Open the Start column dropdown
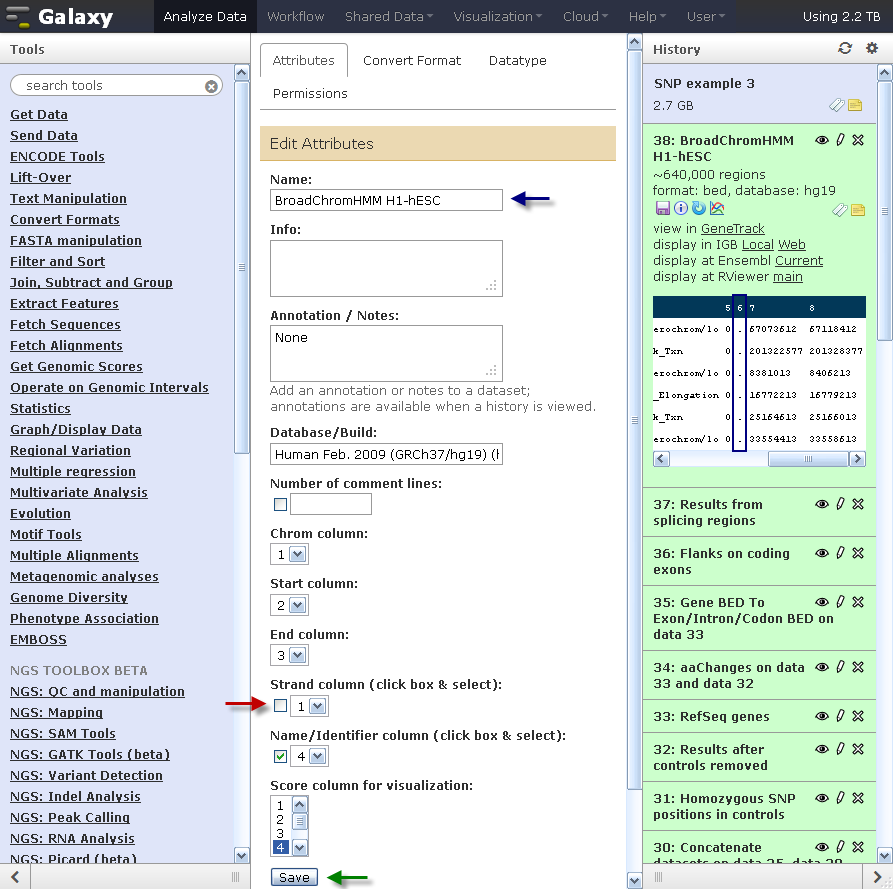Viewport: 893px width, 889px height. [289, 605]
